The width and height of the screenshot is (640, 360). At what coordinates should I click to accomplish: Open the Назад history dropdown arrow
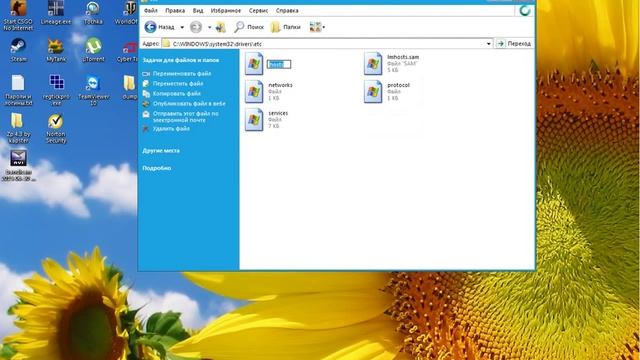pyautogui.click(x=182, y=27)
